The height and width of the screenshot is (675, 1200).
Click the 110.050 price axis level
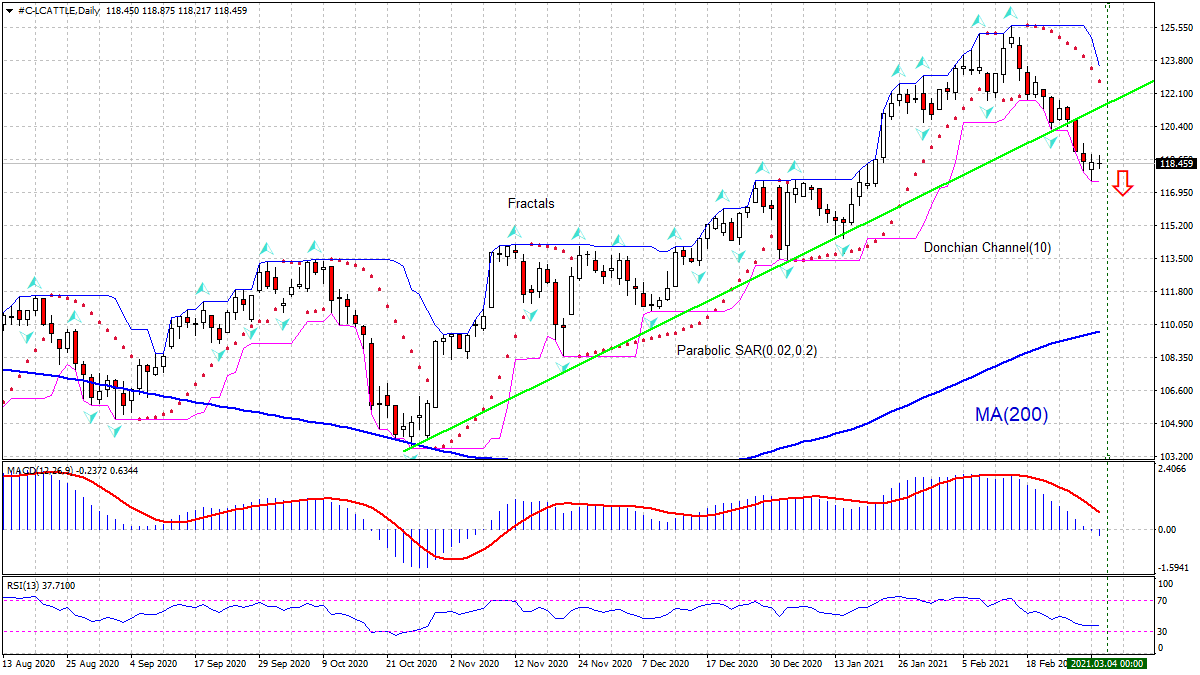click(x=1176, y=325)
